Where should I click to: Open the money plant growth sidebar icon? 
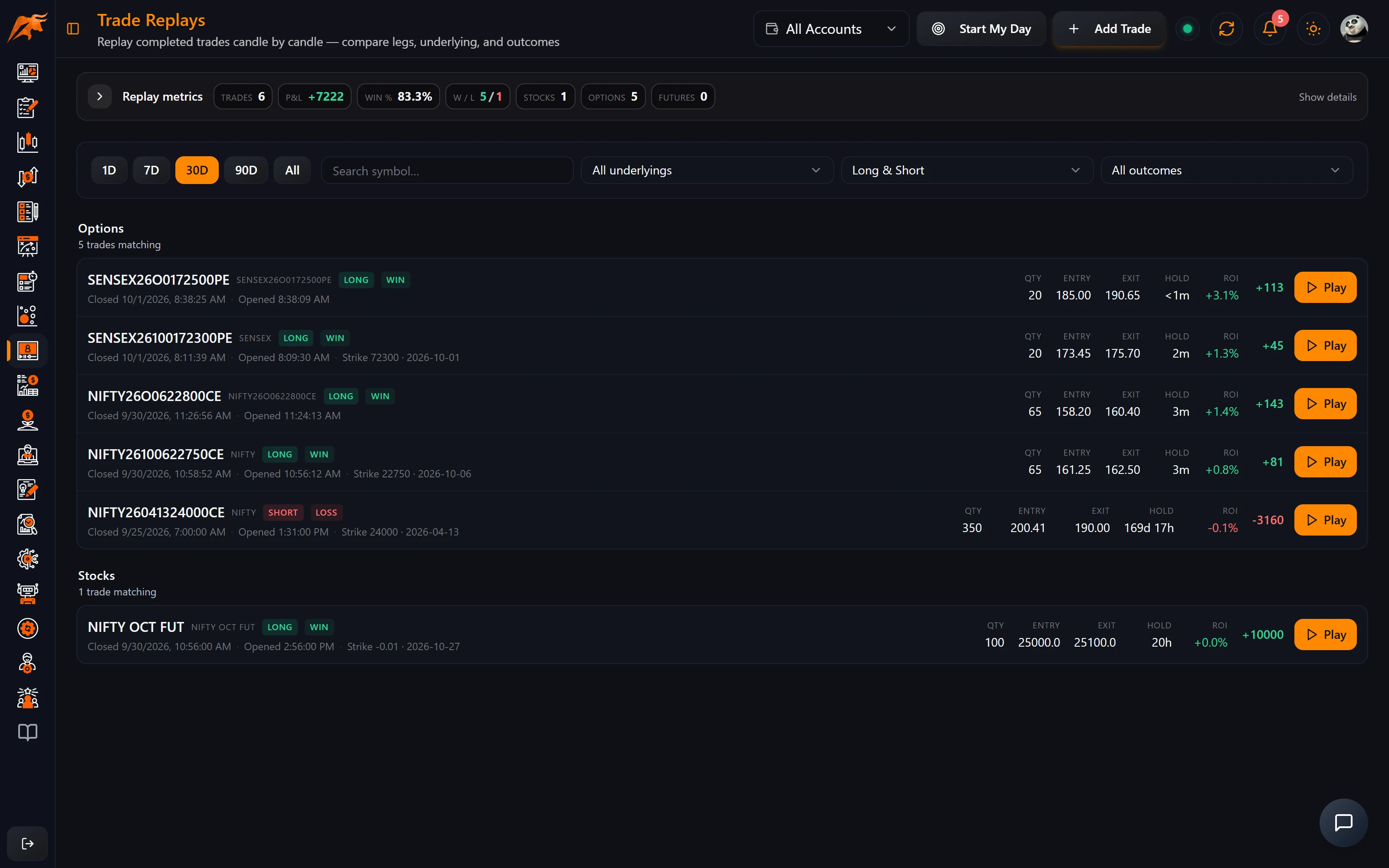point(27,420)
